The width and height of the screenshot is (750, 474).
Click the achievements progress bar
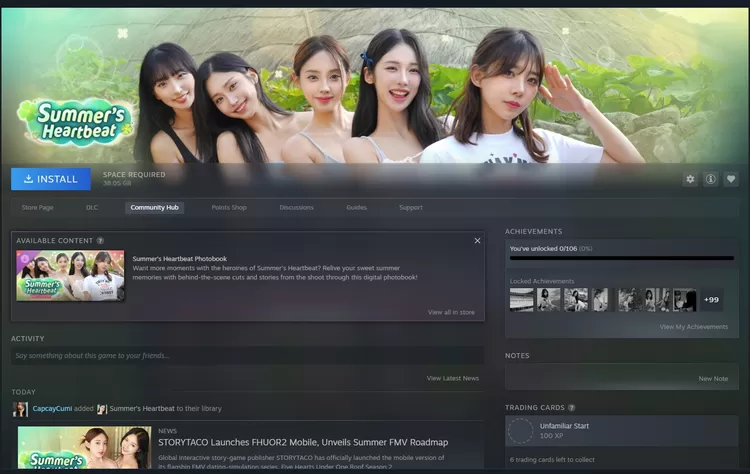coord(622,258)
